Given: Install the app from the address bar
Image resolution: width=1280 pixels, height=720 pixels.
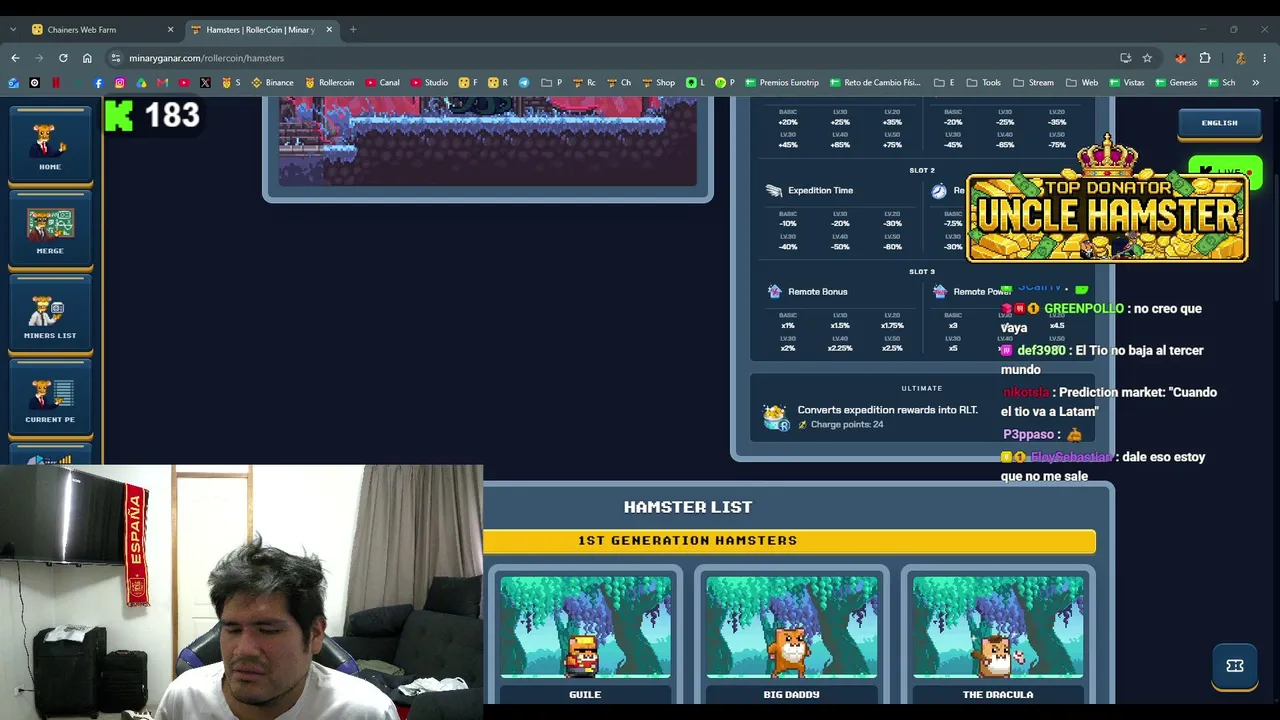Looking at the screenshot, I should 1126,58.
